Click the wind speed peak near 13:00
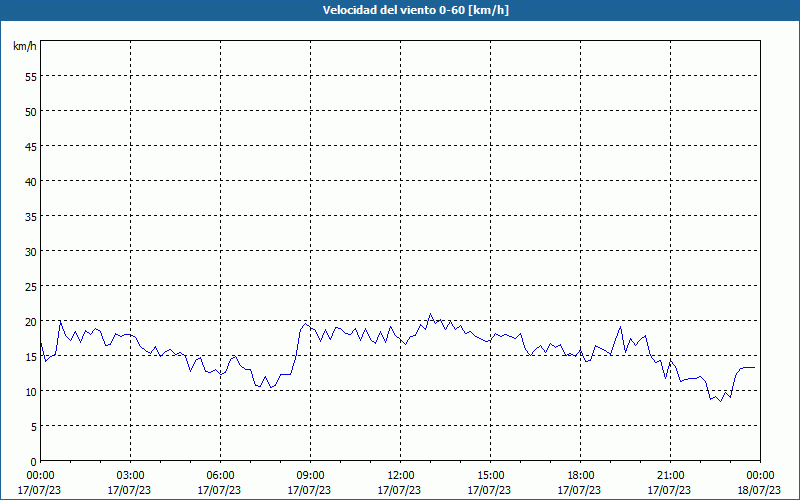The width and height of the screenshot is (800, 500). tap(430, 314)
